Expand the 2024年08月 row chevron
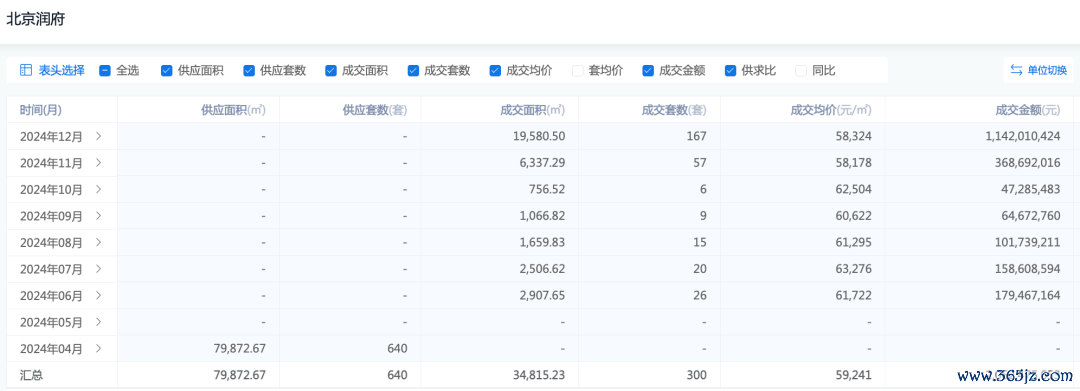1080x391 pixels. coord(98,242)
